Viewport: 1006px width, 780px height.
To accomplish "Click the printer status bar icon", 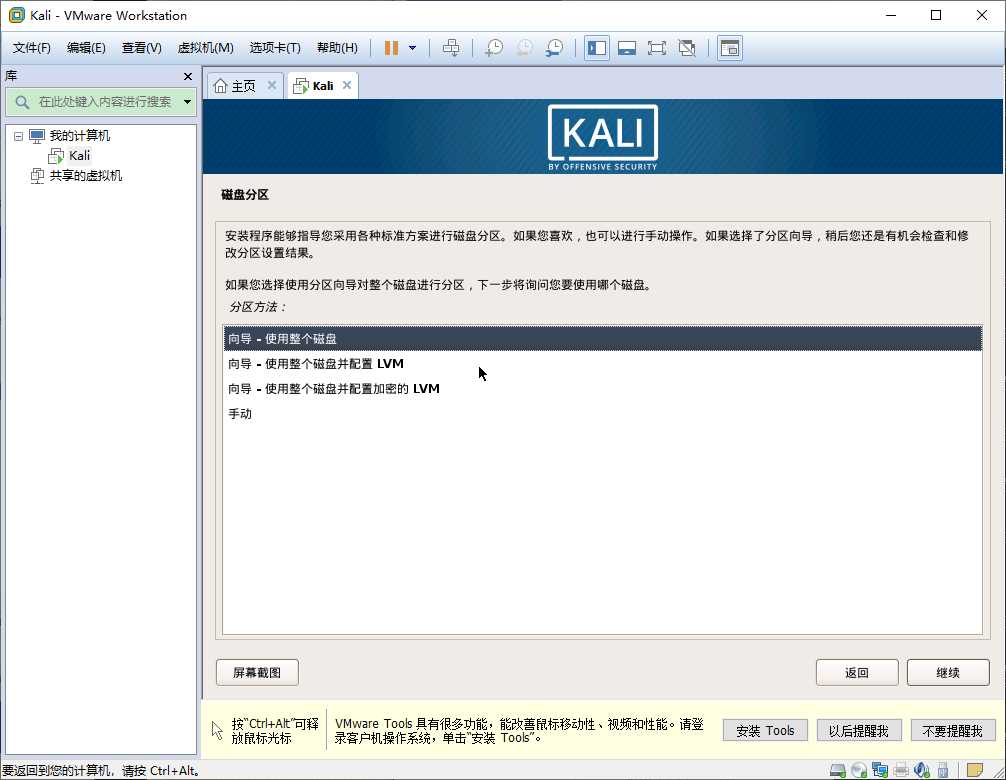I will click(x=901, y=770).
